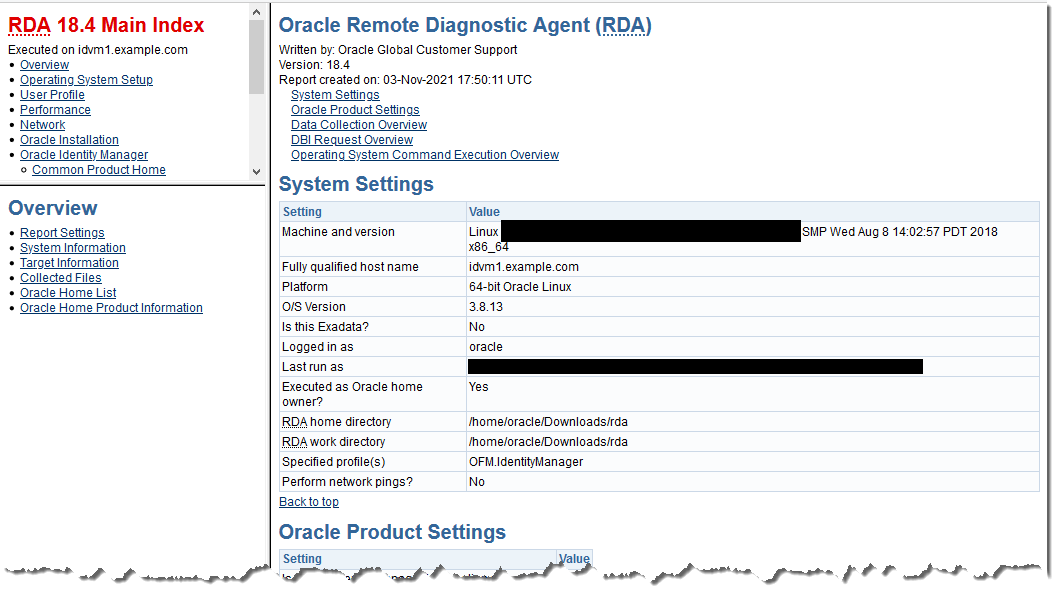Click the Overview heading in left frame
Screen dimensions: 1057x600
pos(53,208)
